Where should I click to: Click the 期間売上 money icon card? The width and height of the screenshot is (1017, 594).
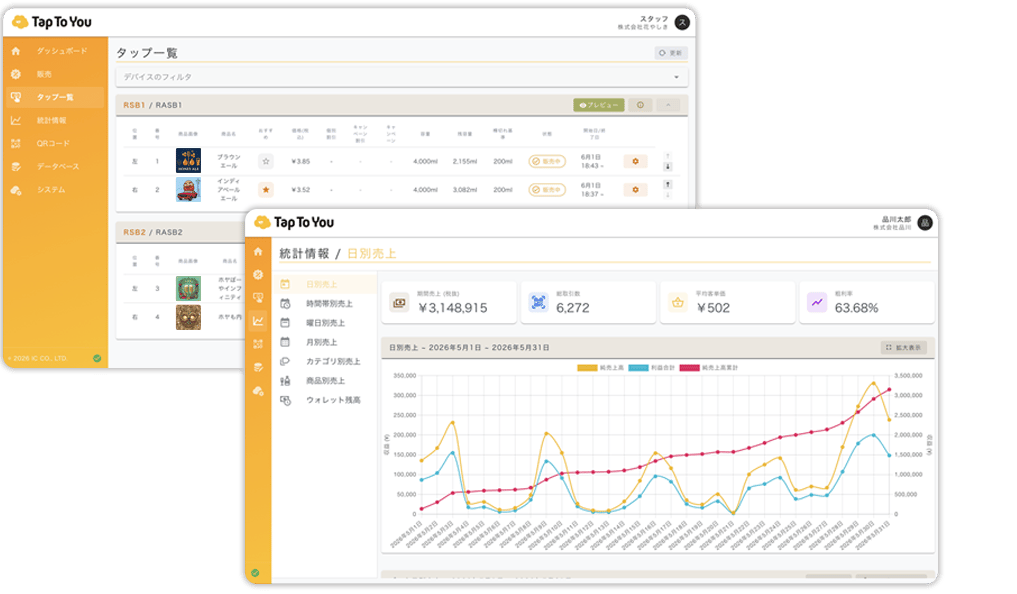[x=400, y=302]
